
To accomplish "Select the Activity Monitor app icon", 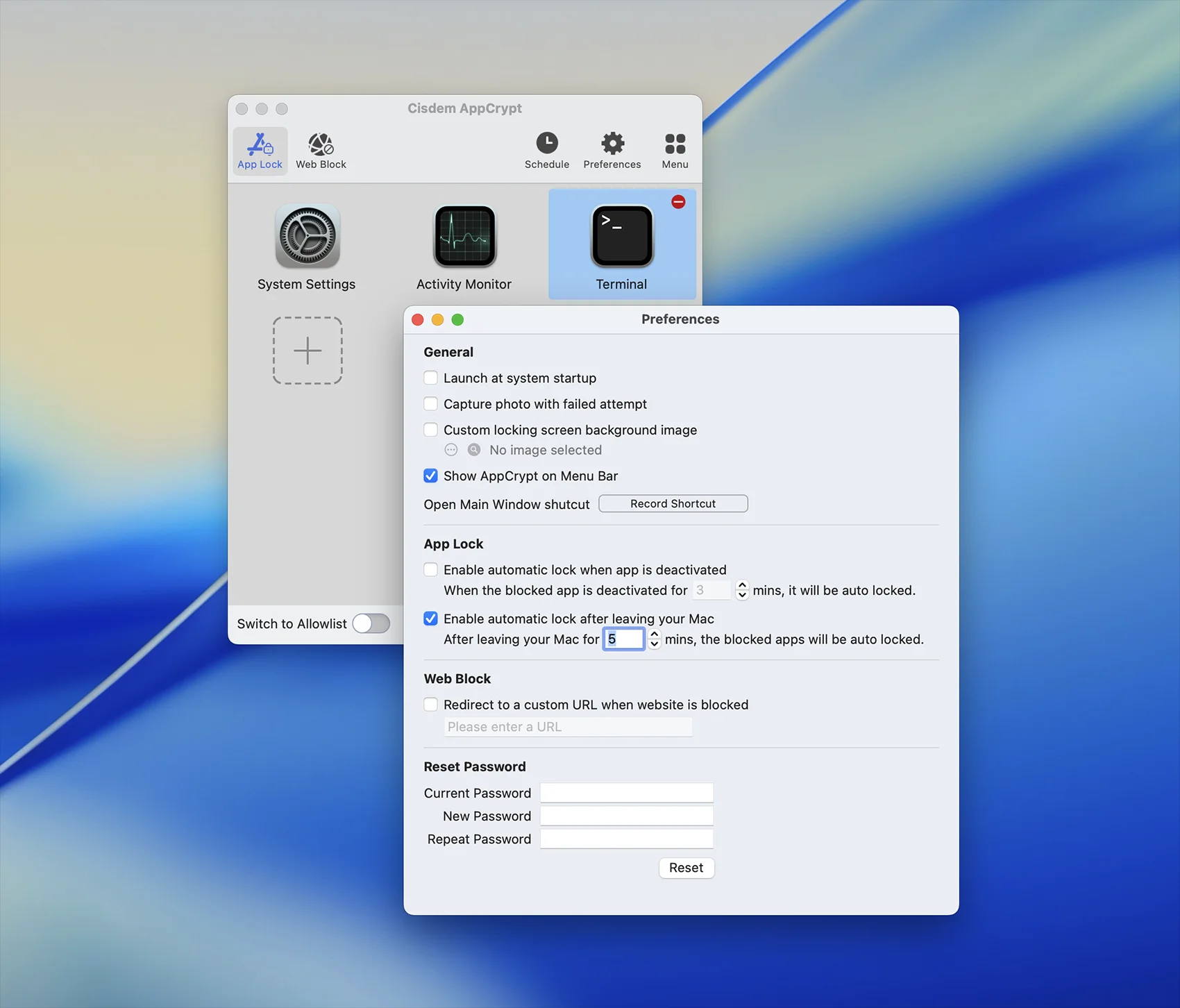I will tap(464, 236).
